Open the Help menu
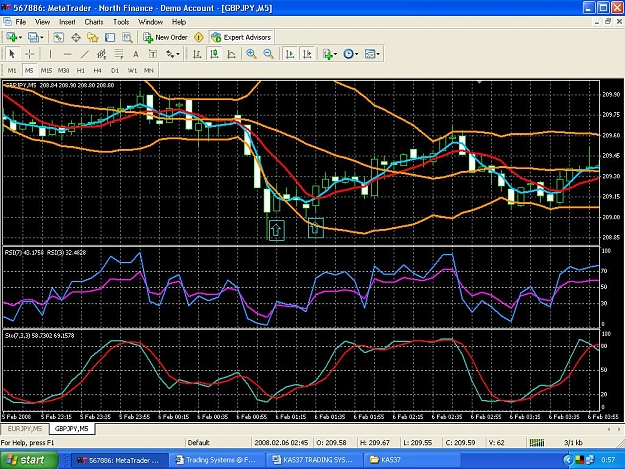This screenshot has height=469, width=625. point(179,22)
